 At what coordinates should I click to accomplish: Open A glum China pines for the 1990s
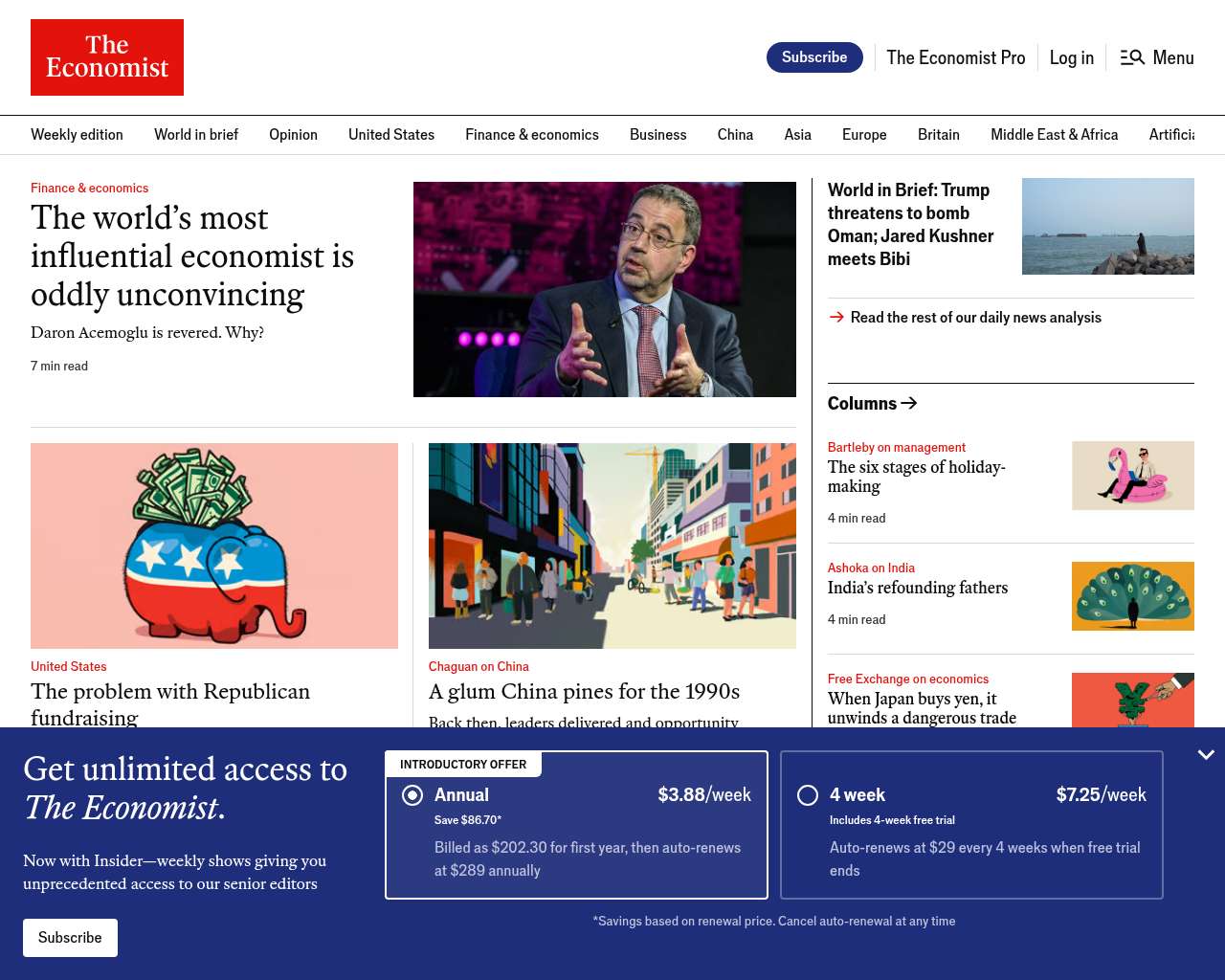[584, 691]
